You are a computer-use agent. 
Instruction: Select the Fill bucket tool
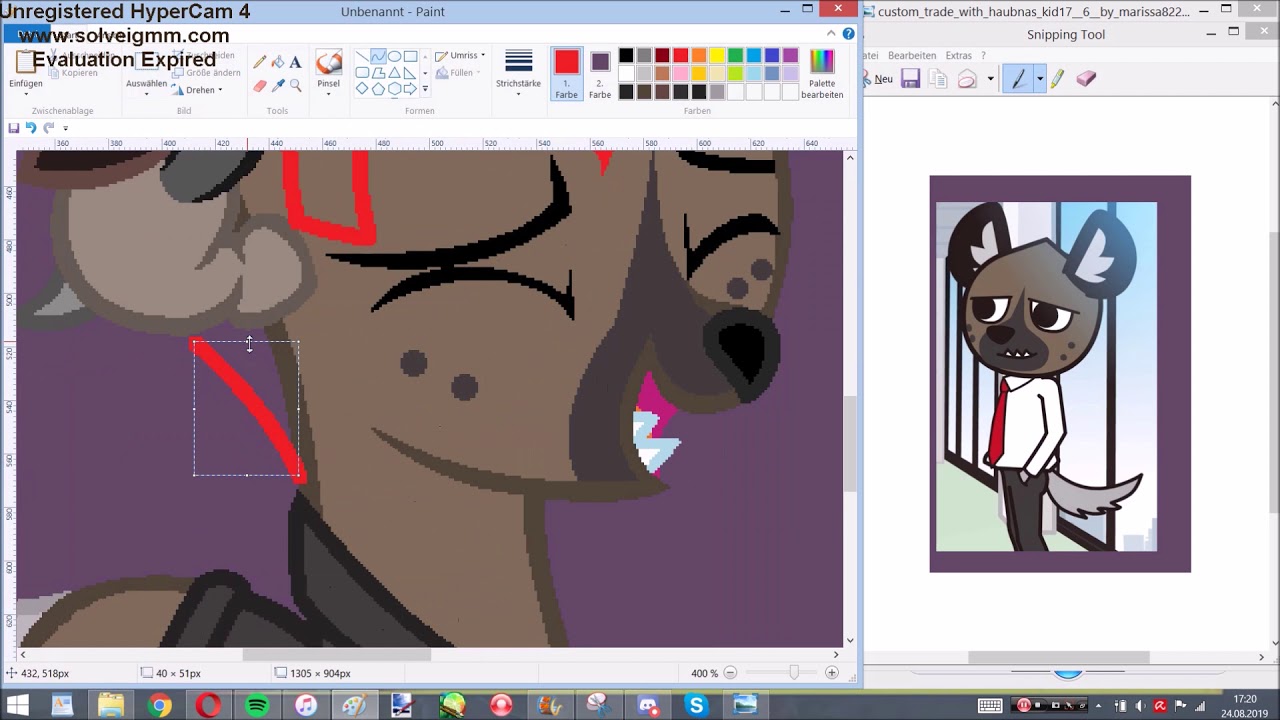click(278, 63)
